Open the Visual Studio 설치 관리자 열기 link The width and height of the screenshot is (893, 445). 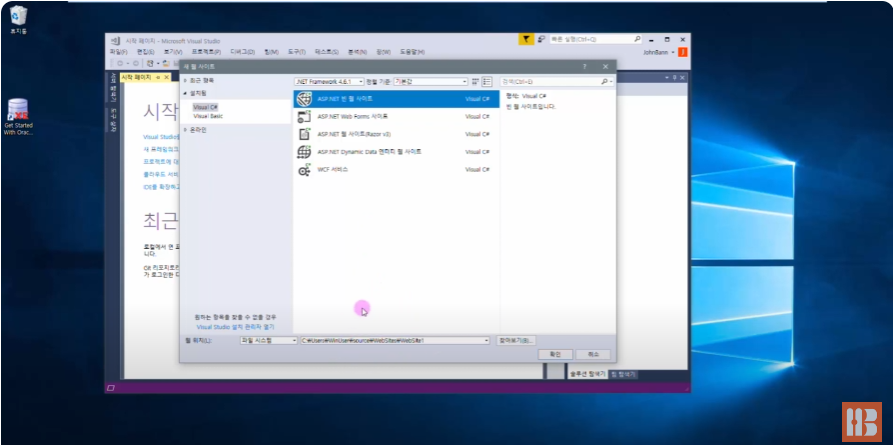coord(235,327)
